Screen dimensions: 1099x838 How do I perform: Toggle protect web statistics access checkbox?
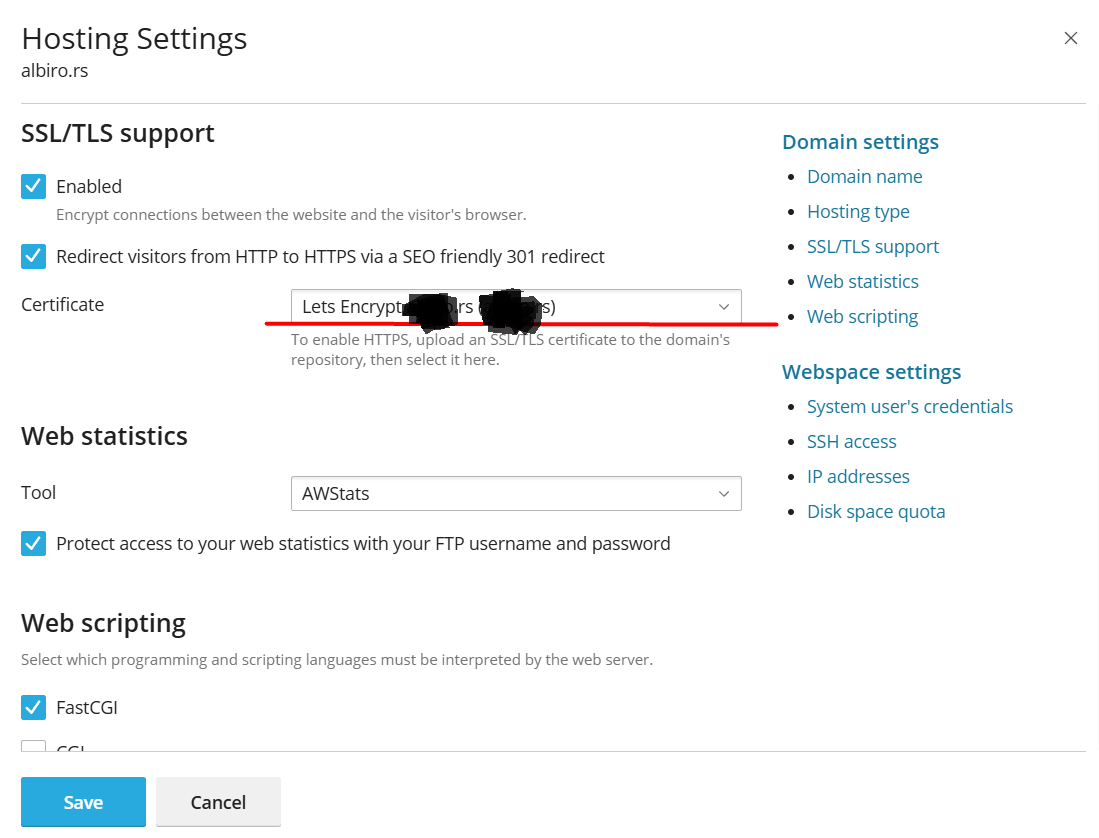(34, 543)
